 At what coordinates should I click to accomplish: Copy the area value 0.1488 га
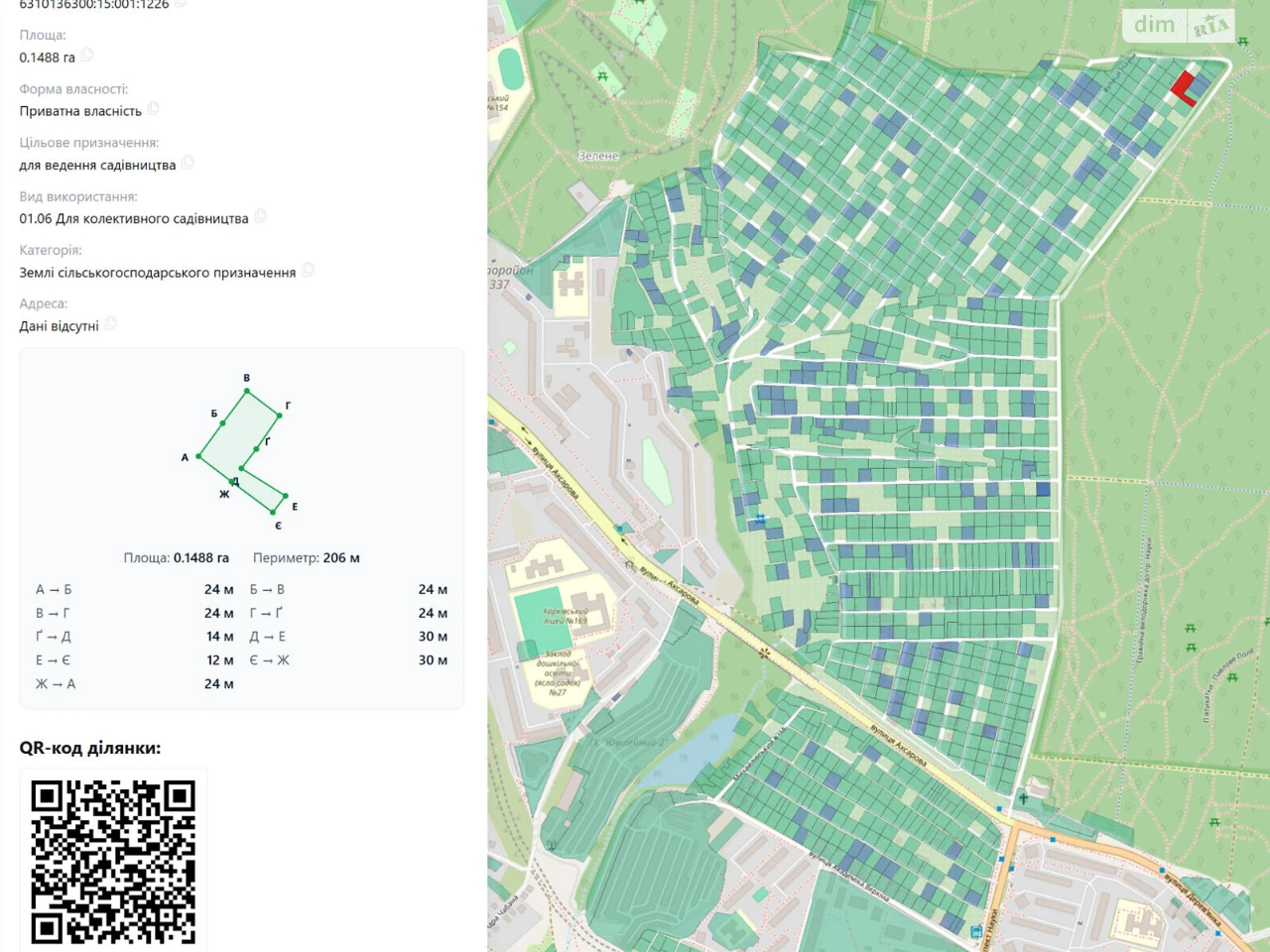(x=87, y=56)
